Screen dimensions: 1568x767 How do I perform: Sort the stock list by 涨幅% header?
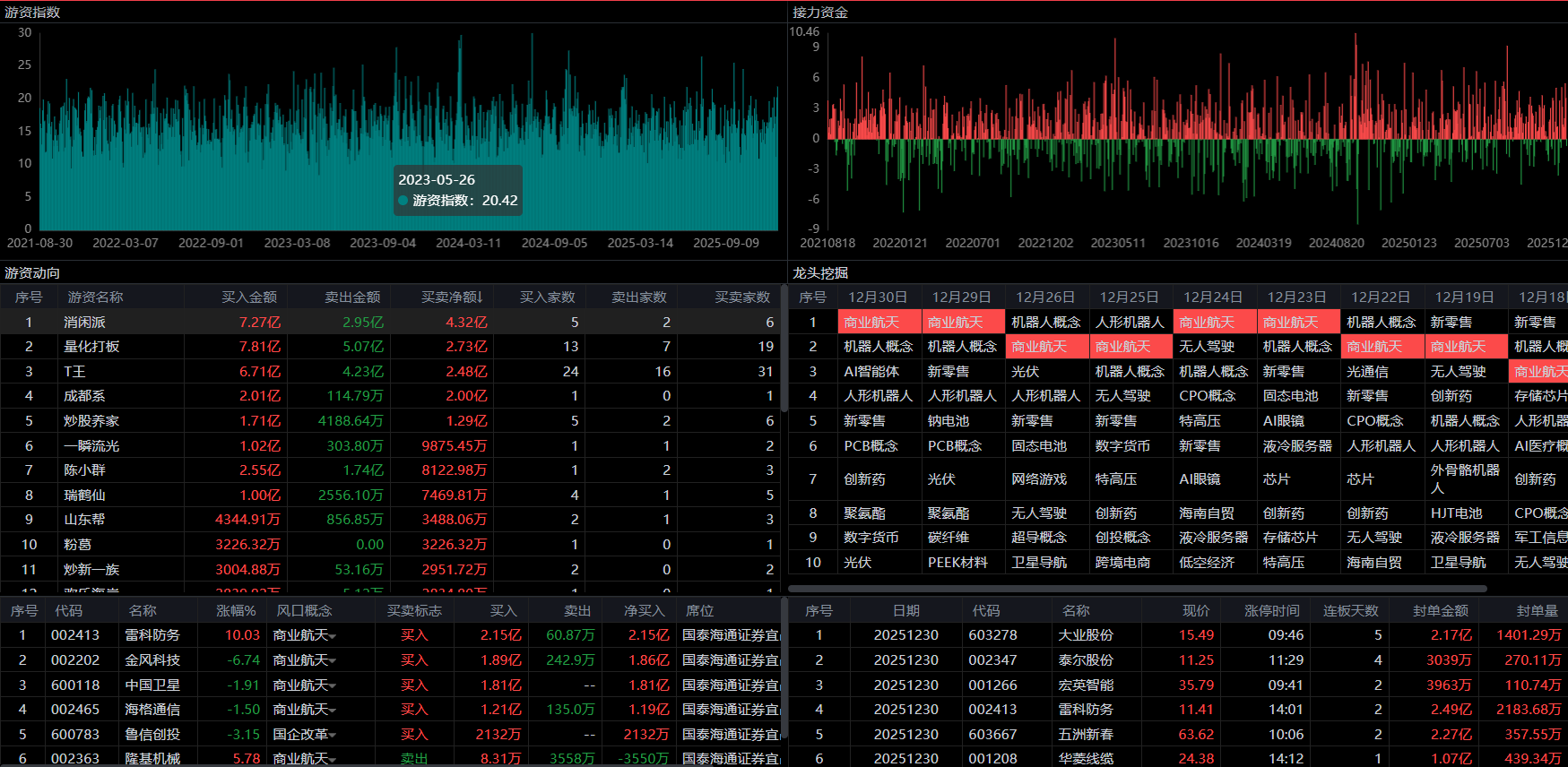click(x=236, y=610)
